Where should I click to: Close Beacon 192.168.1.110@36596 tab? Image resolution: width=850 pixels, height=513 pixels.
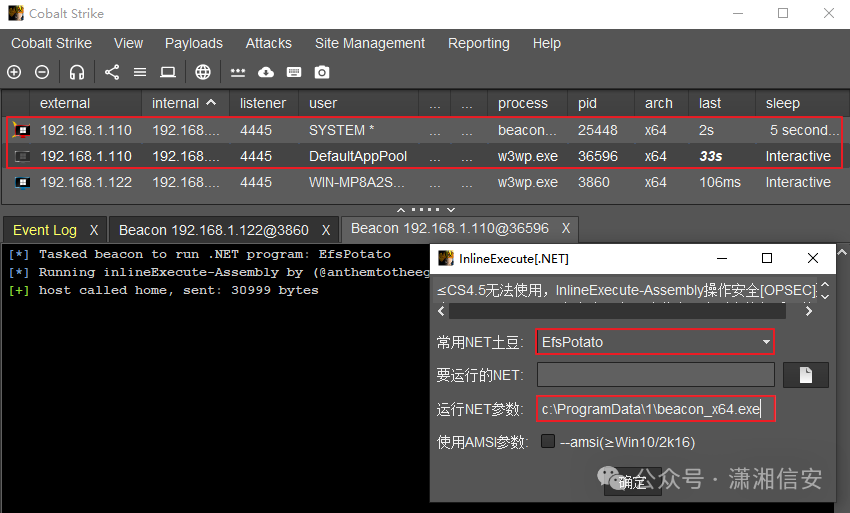point(566,228)
